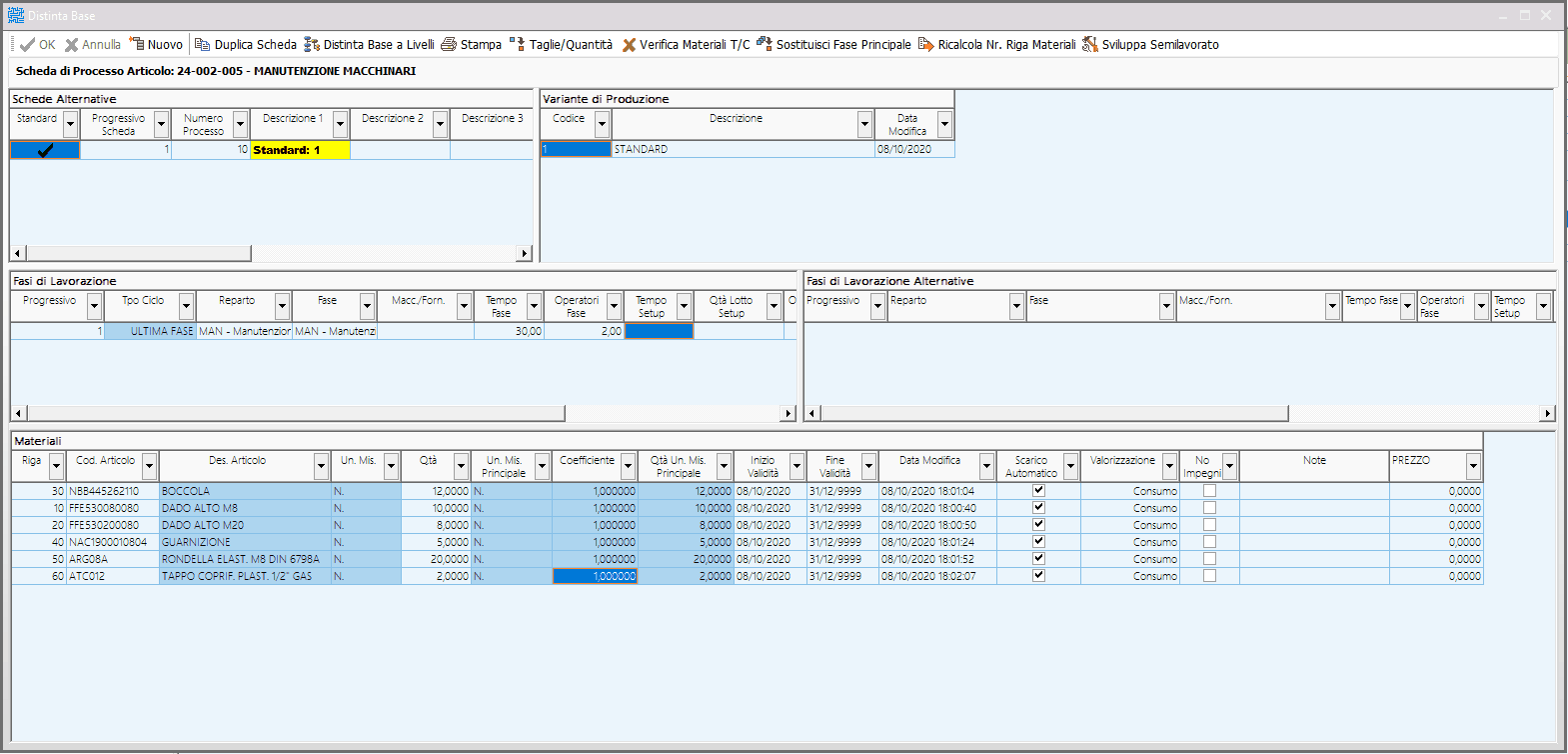Viewport: 1568px width, 754px height.
Task: Click article code NBB445262110
Action: pos(104,491)
